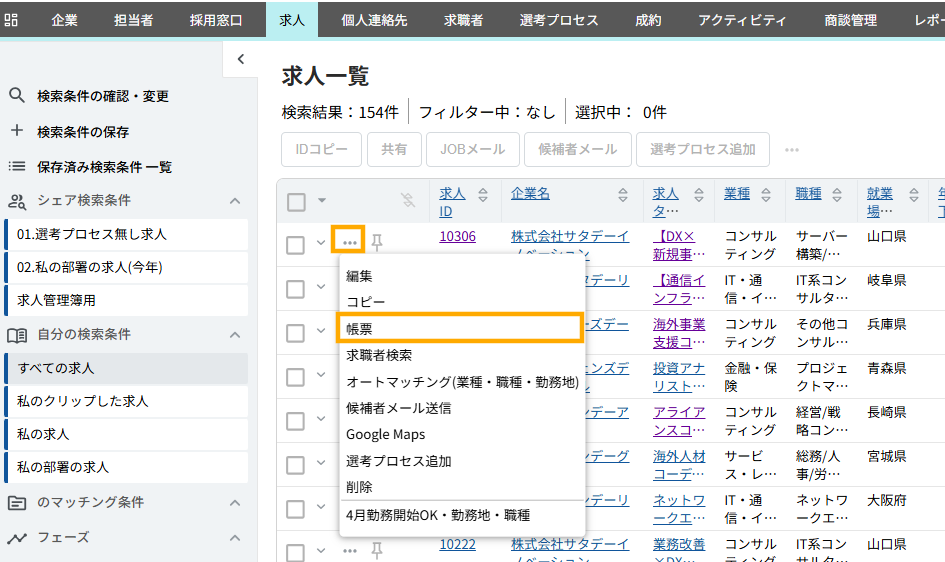The height and width of the screenshot is (562, 945).
Task: Click the apps grid icon in top-left
Action: (10, 20)
